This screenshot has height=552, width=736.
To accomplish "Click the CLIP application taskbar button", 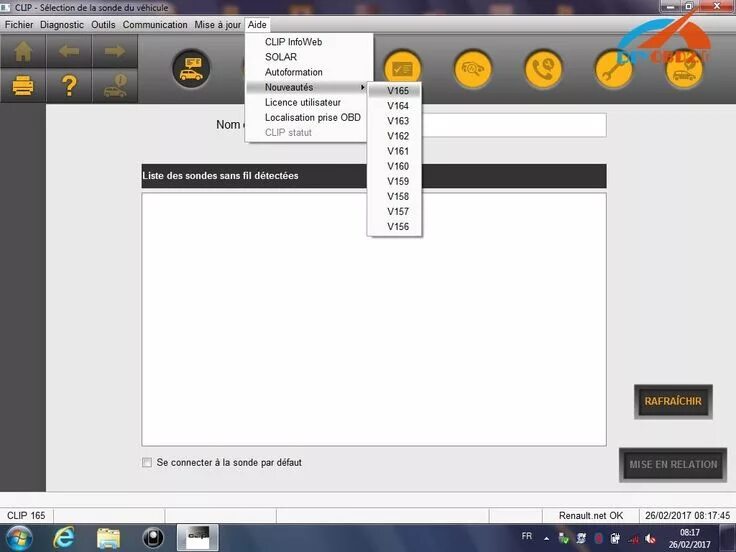I will (x=198, y=538).
